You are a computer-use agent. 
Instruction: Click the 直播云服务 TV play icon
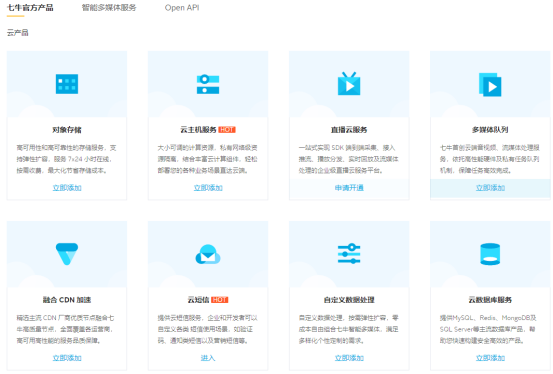349,84
